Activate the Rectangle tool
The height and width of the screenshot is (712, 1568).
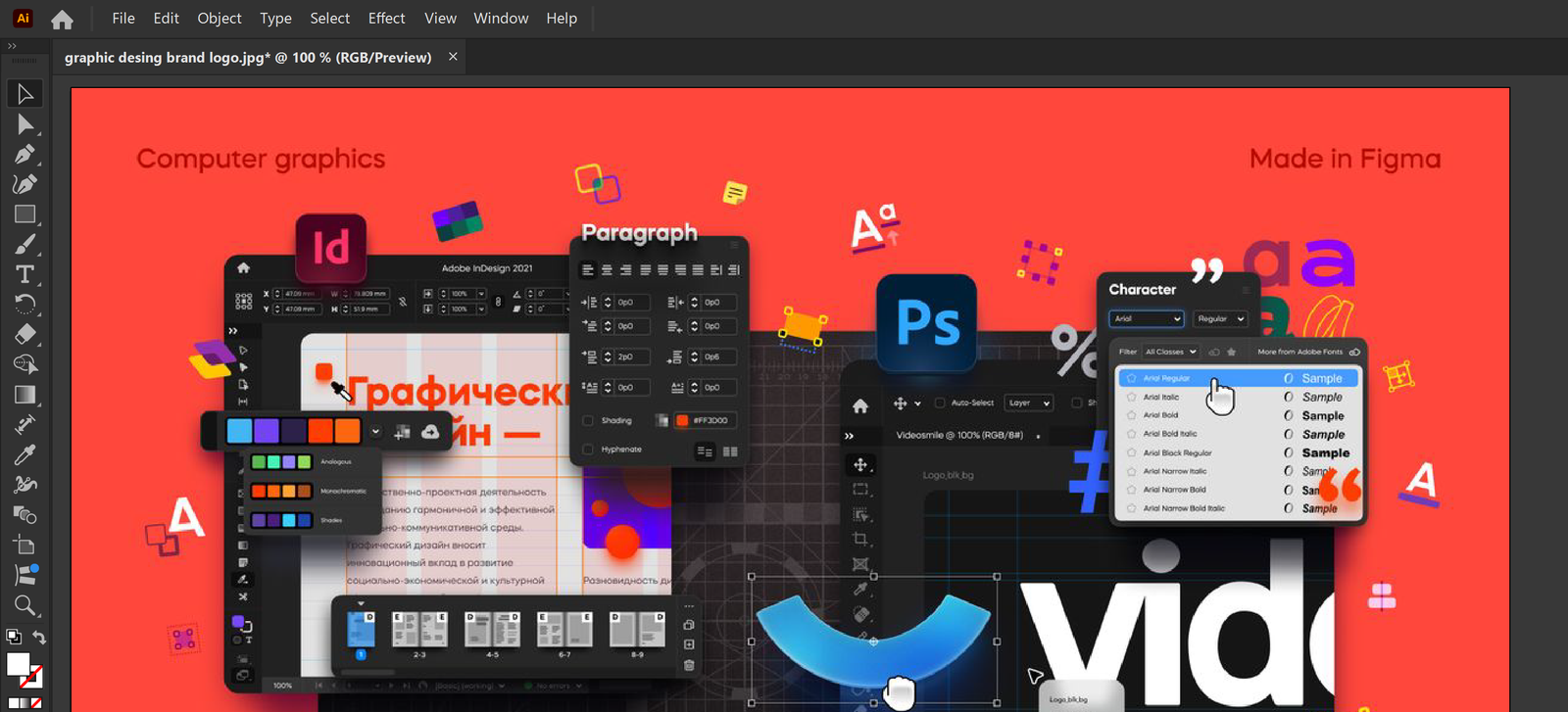(25, 214)
